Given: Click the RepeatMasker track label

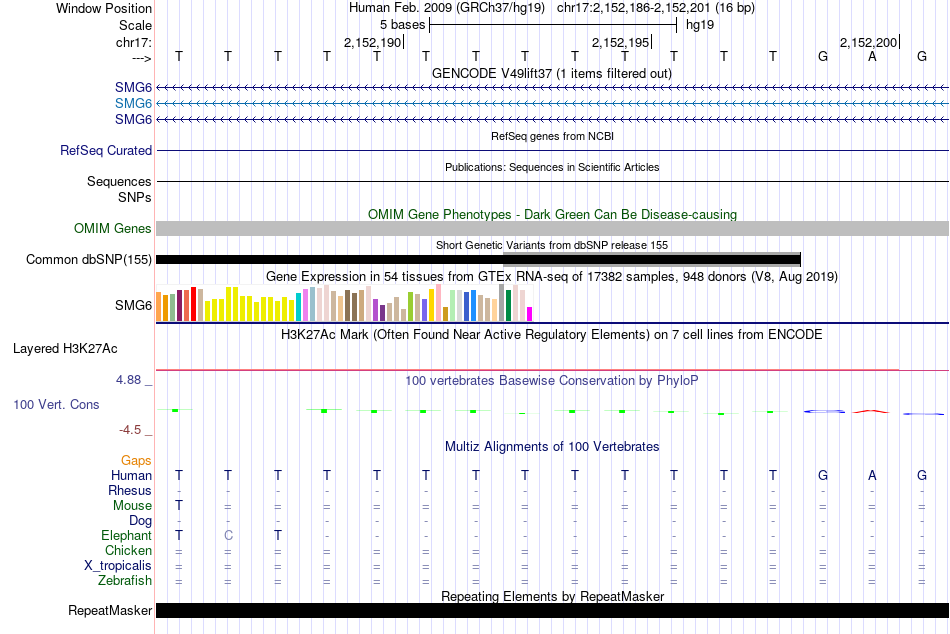Looking at the screenshot, I should pos(110,610).
